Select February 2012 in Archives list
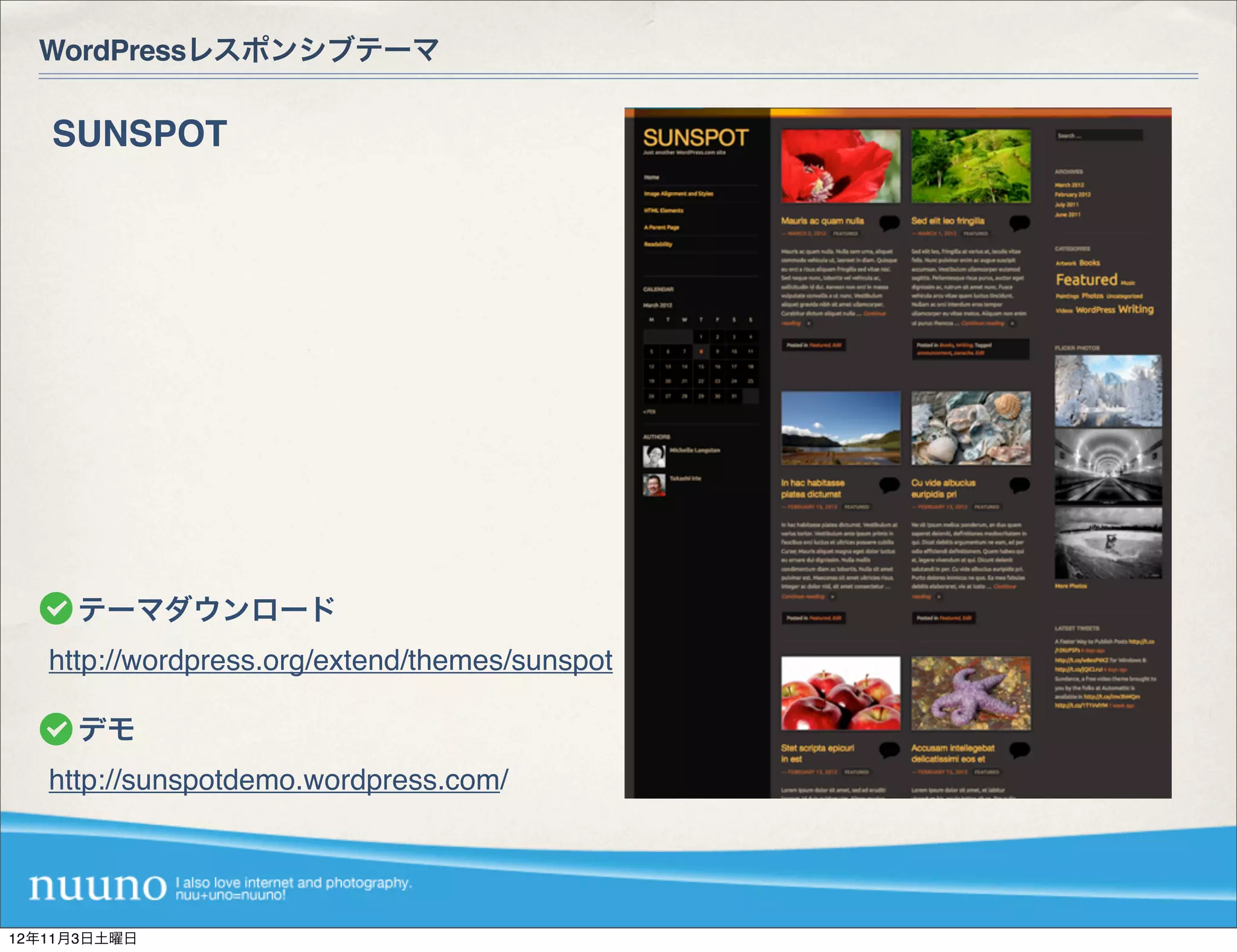Viewport: 1237px width, 952px height. (x=1073, y=195)
